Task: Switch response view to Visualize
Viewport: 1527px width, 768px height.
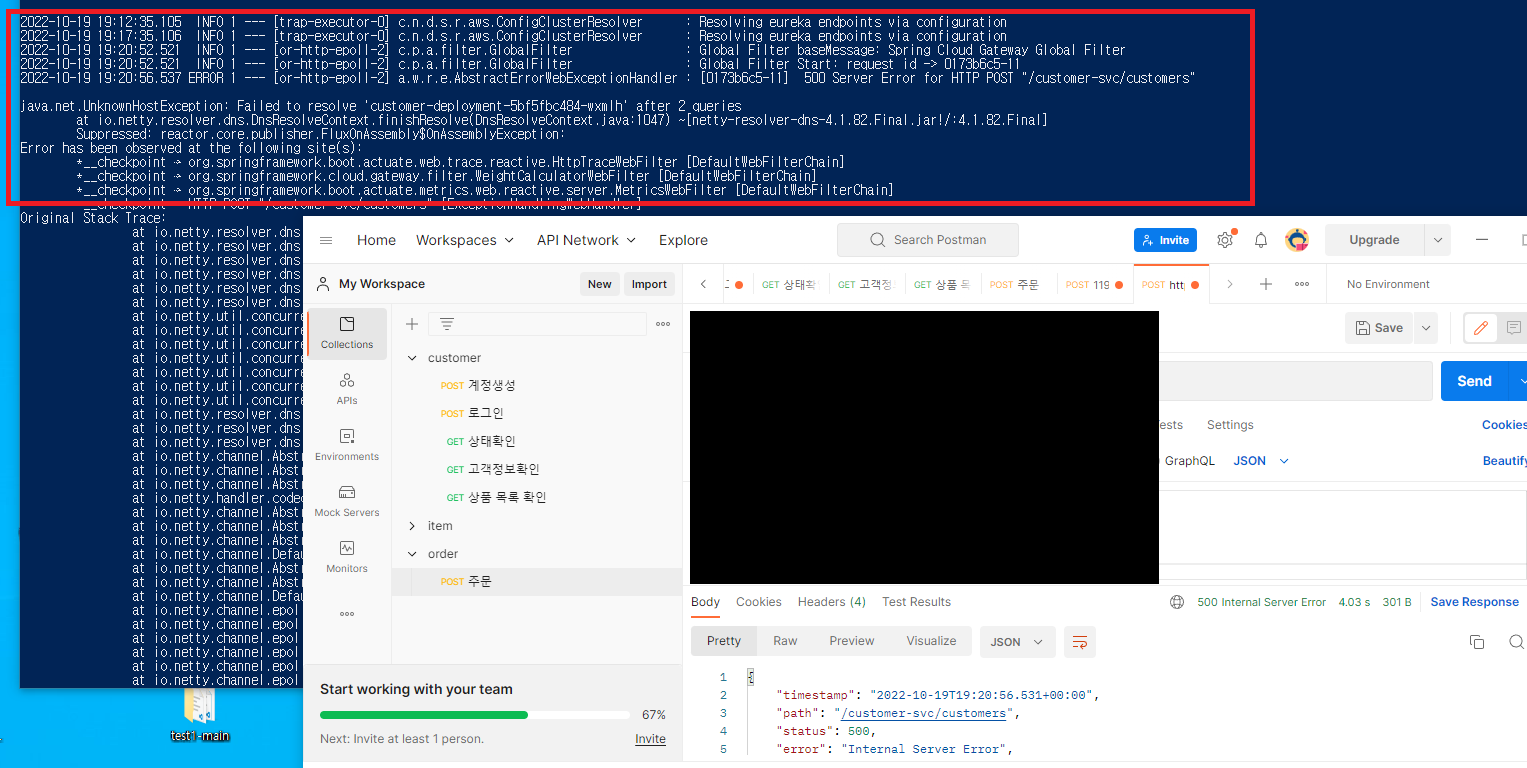Action: [x=931, y=641]
